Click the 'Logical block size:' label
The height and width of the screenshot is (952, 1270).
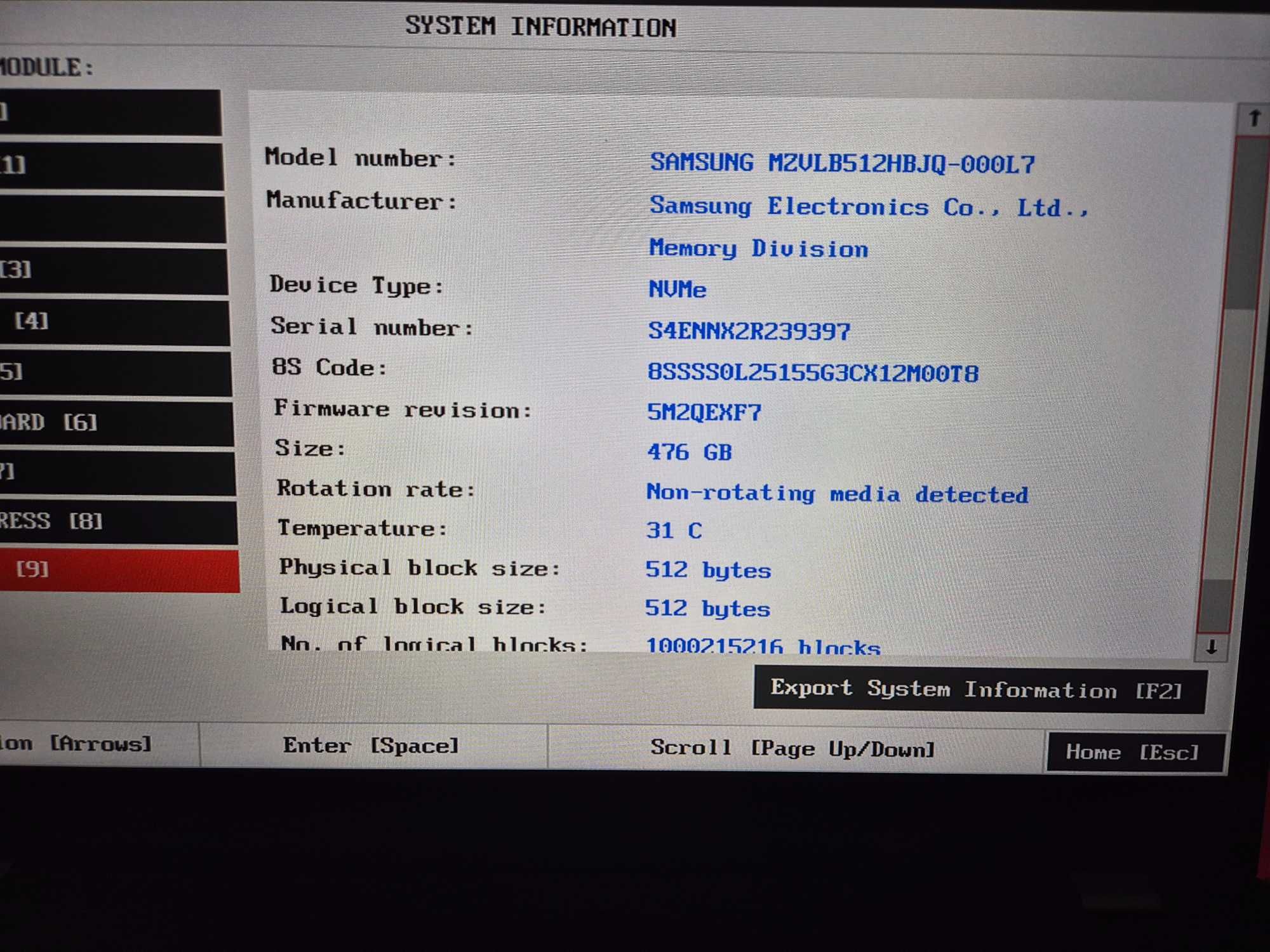tap(413, 606)
